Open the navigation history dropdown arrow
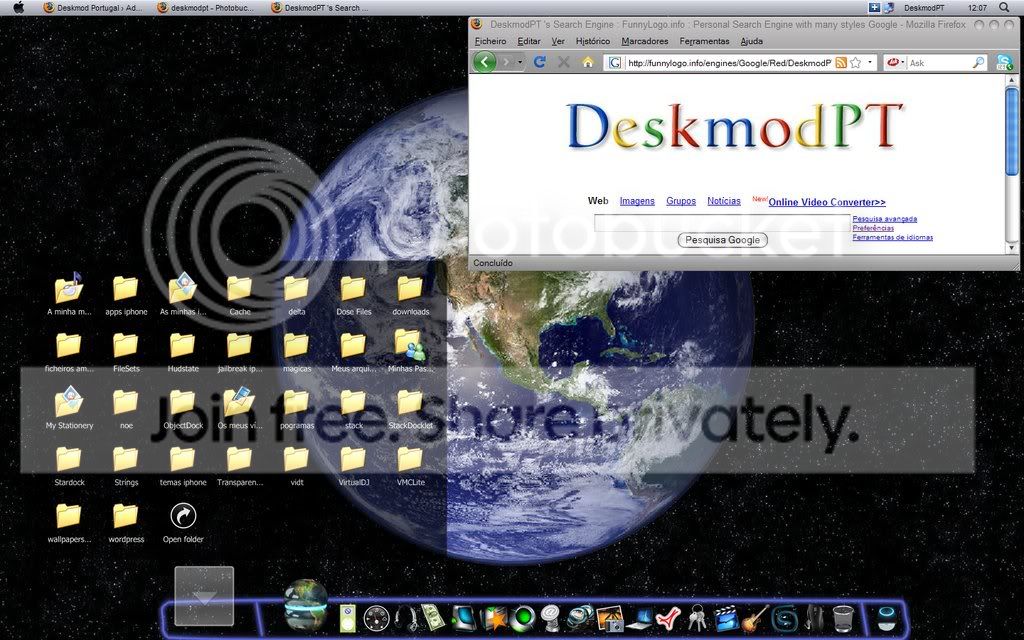This screenshot has height=640, width=1024. [x=520, y=63]
